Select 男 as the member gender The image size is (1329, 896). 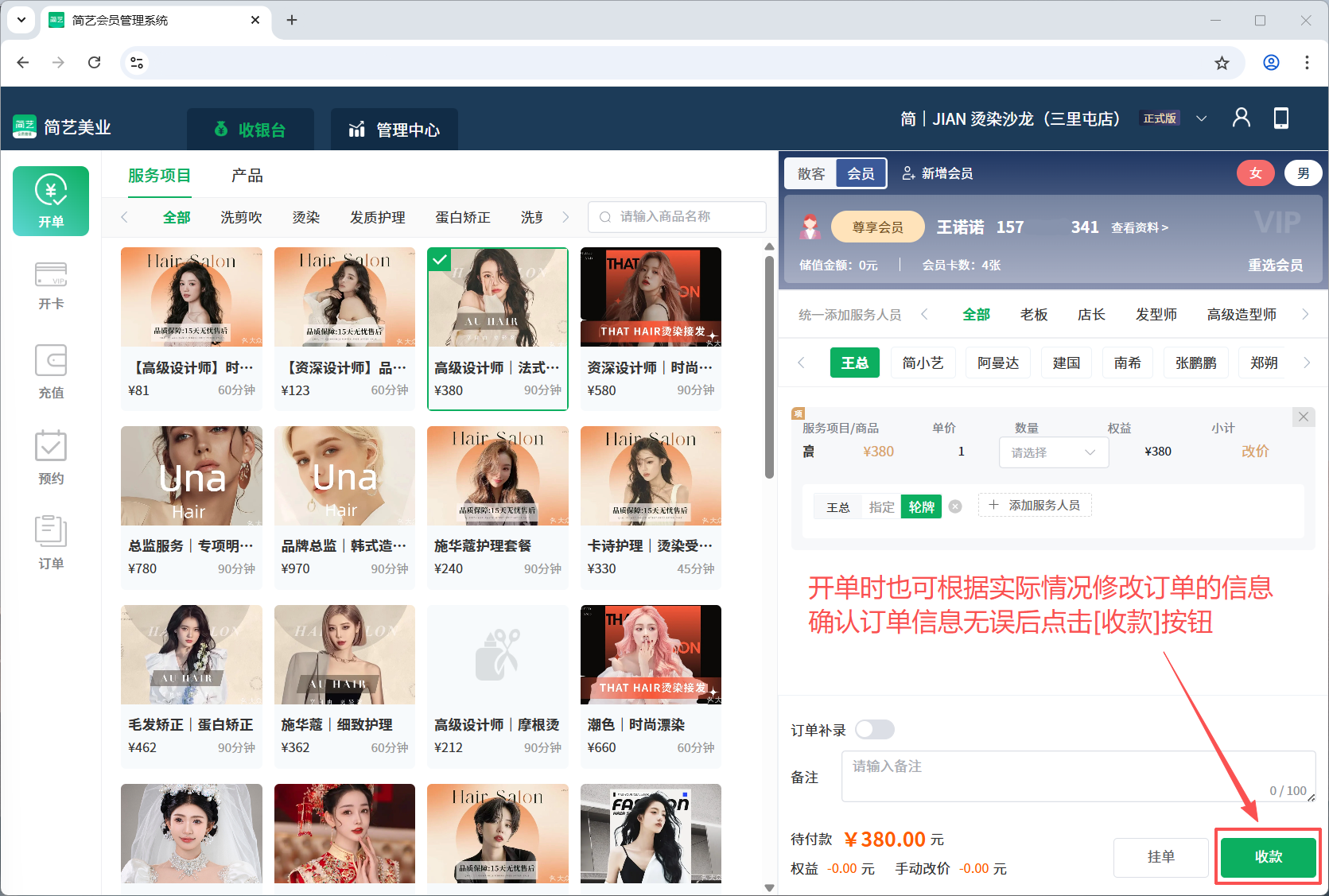(x=1304, y=173)
